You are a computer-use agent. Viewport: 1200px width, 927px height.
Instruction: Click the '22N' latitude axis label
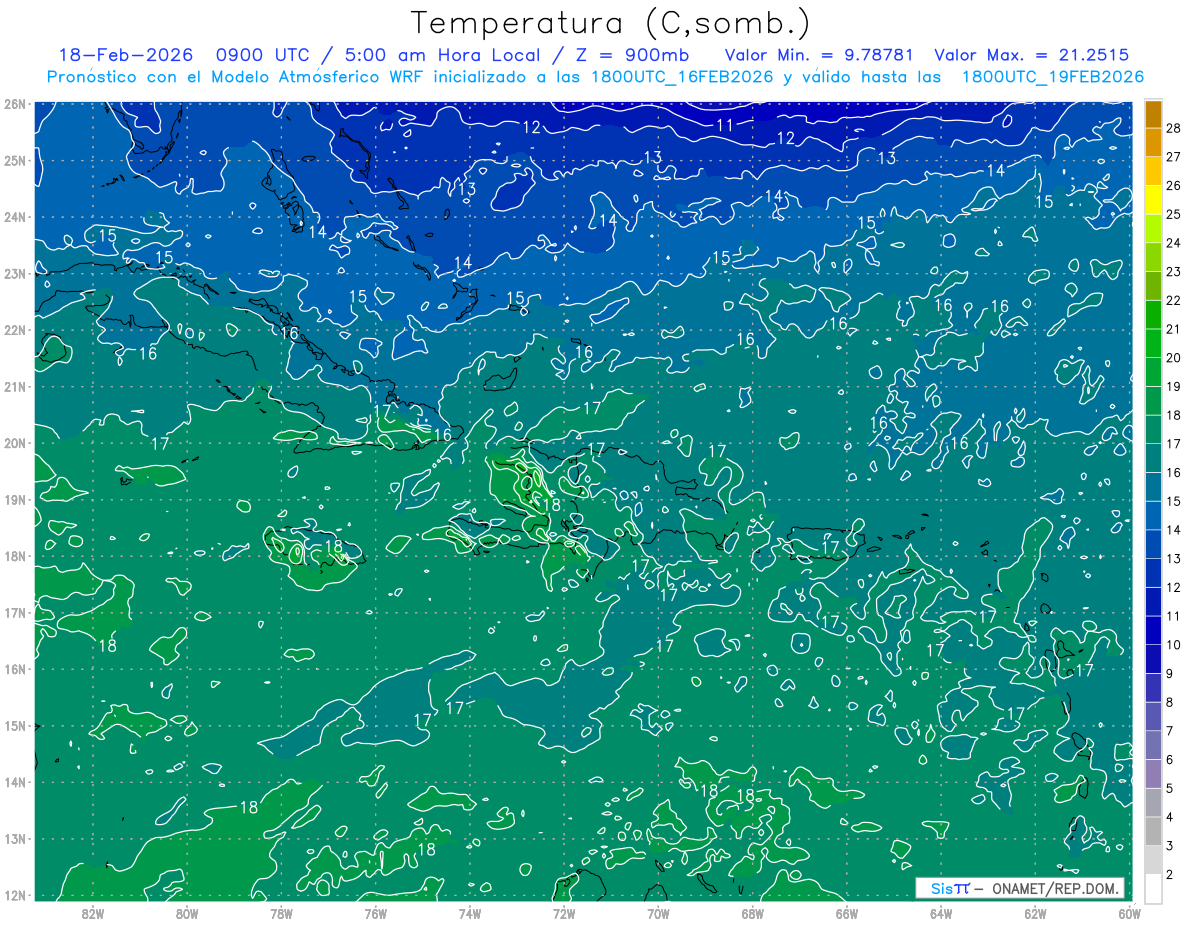point(14,330)
